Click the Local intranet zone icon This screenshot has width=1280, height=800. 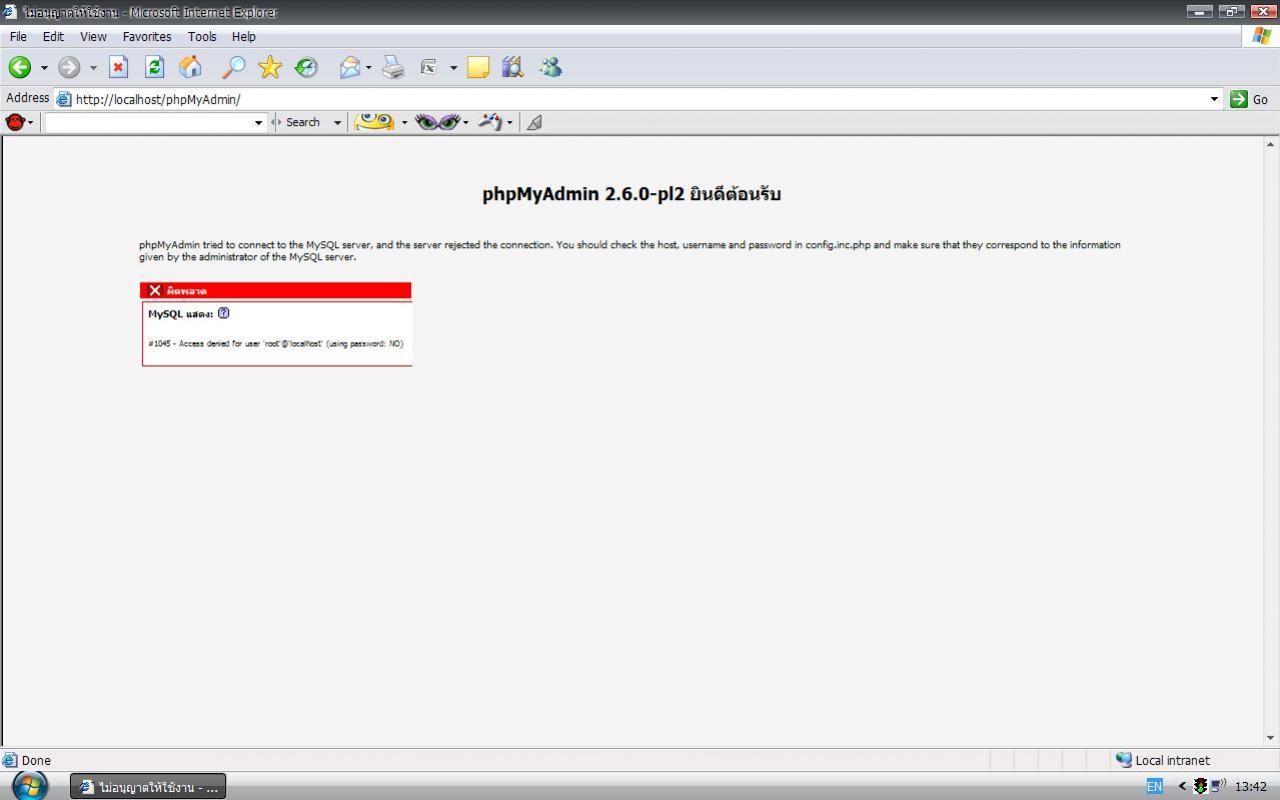click(1124, 760)
